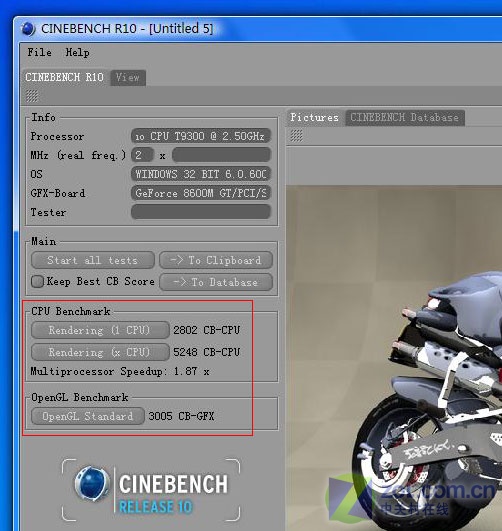Copy results with To Clipboard button

tap(216, 260)
